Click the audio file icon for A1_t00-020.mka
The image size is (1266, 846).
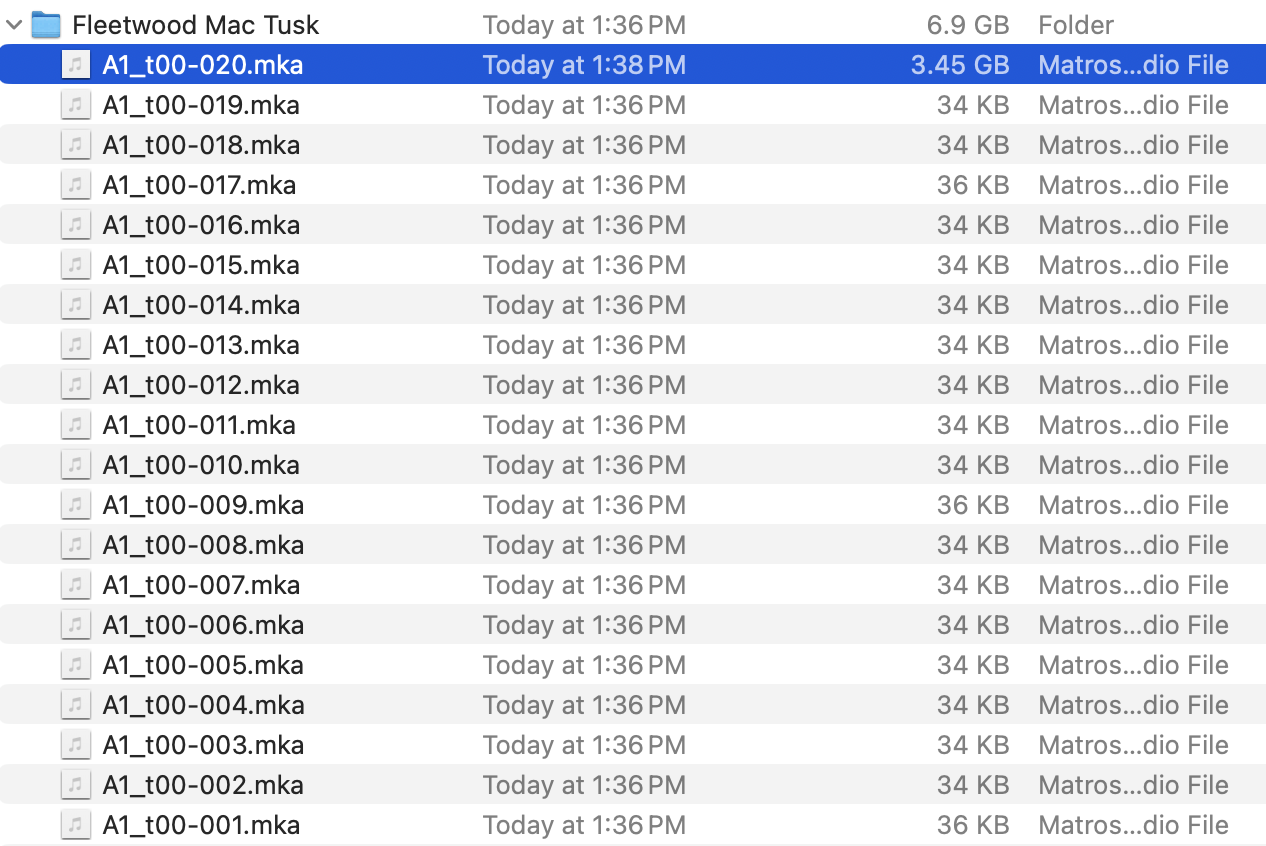[x=75, y=65]
